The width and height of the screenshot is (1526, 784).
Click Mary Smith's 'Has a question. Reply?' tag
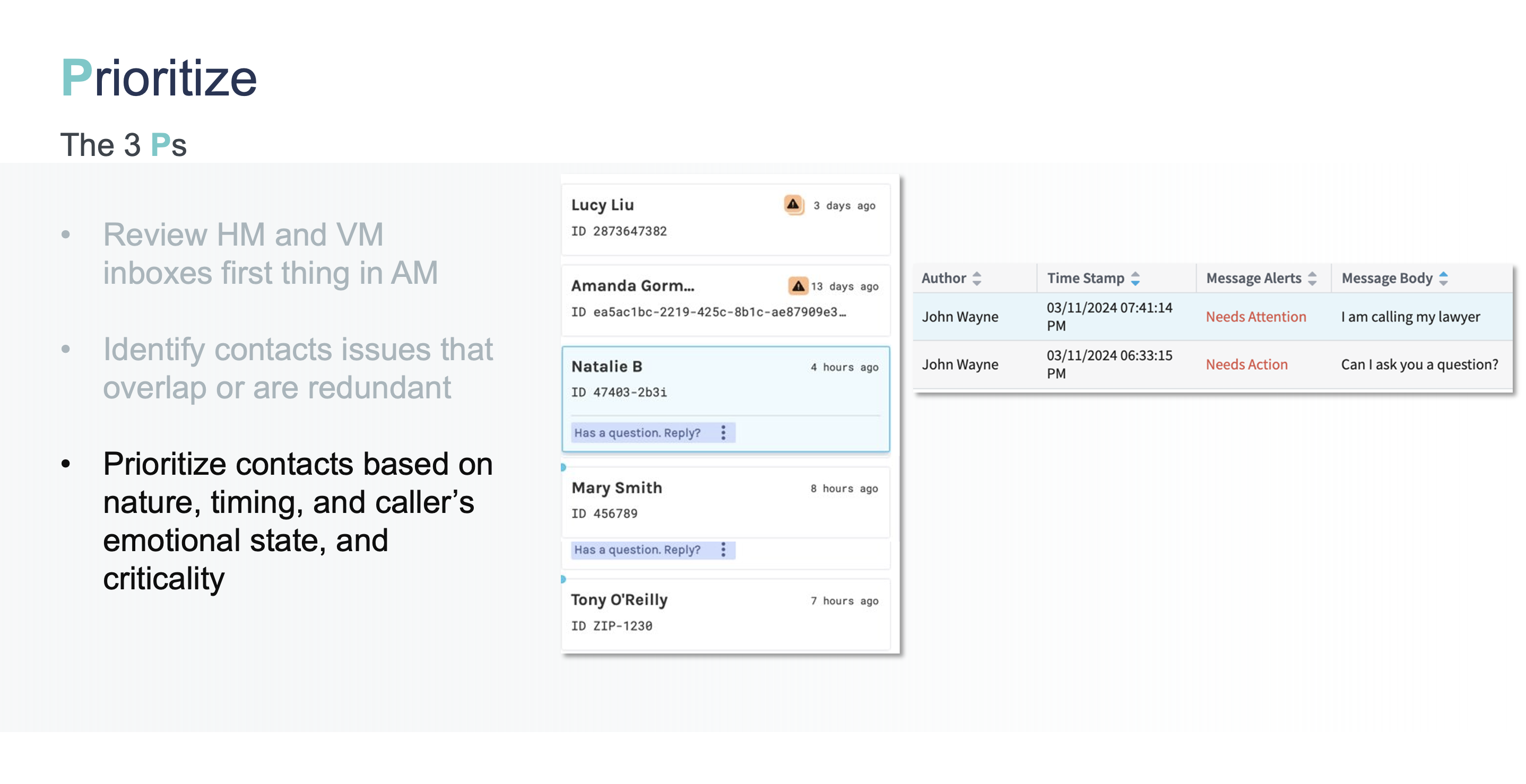[637, 550]
